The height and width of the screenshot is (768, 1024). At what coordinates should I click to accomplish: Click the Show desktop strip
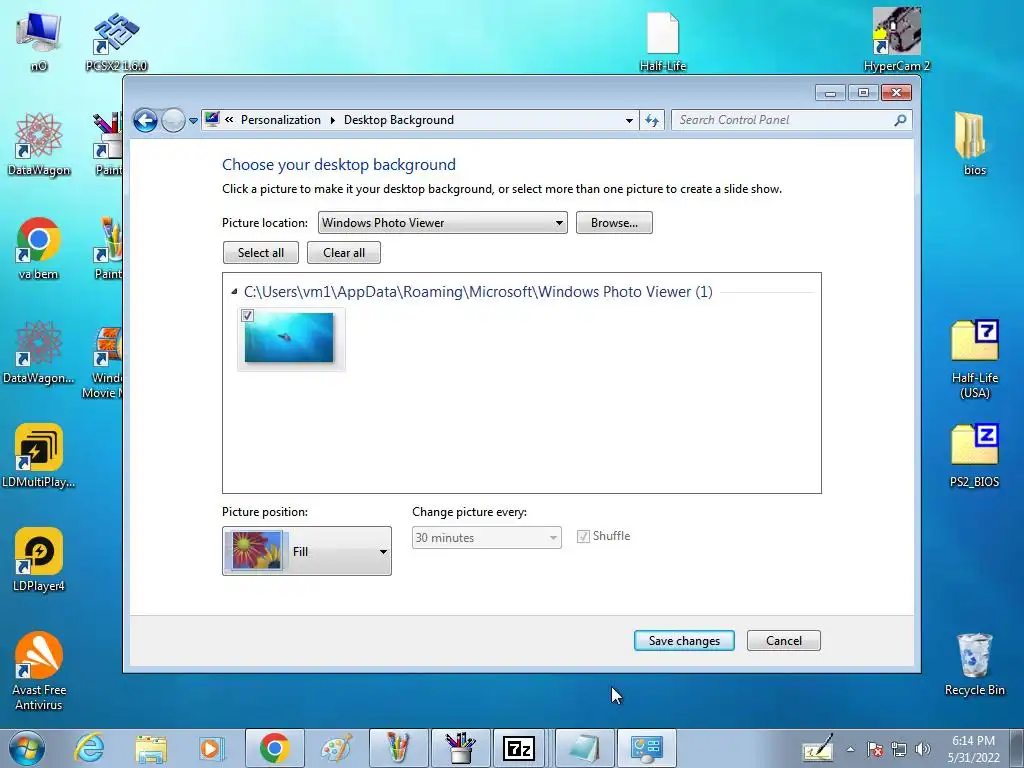(x=1017, y=748)
